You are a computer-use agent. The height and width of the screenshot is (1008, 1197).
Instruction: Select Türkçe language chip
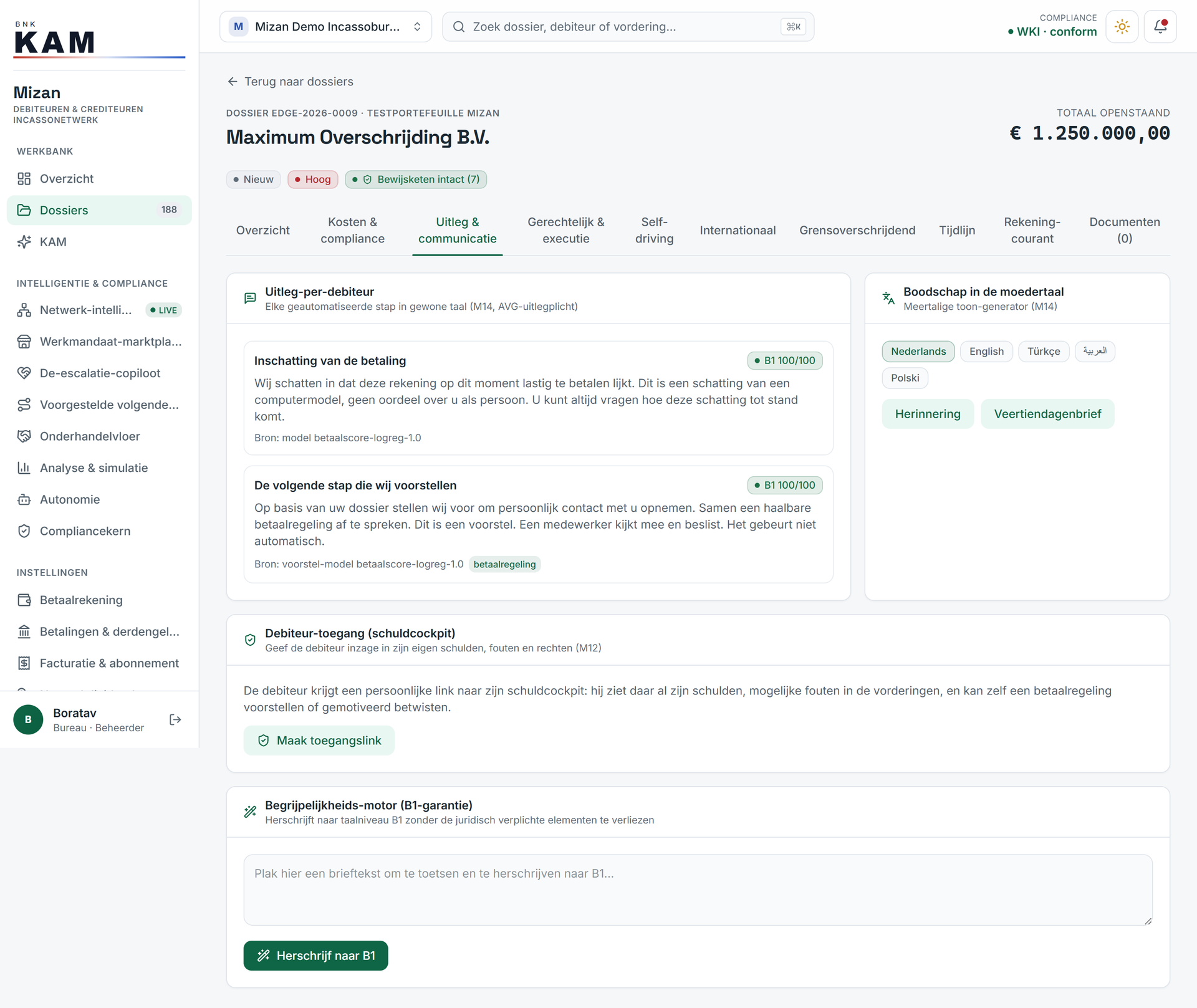(1044, 352)
